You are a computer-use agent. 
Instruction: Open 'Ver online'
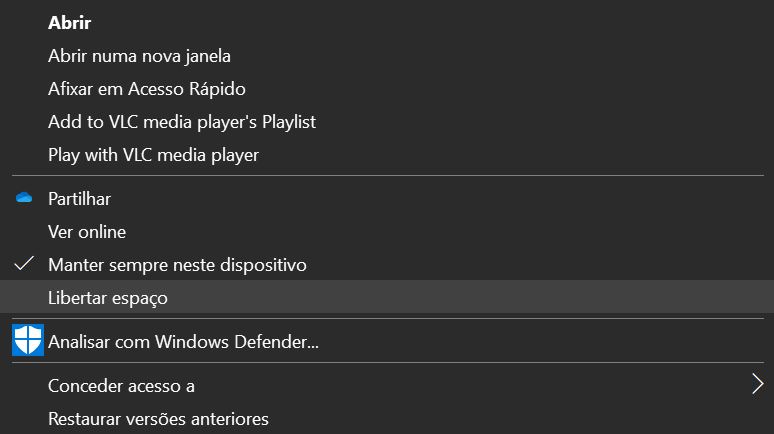point(86,232)
